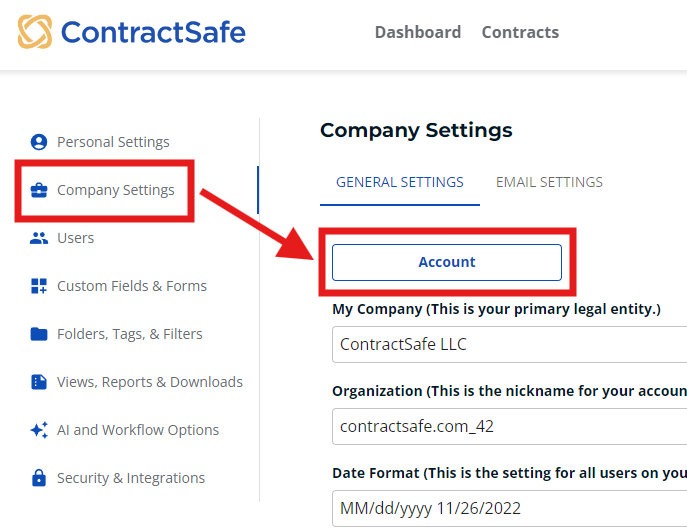Open the Date Format dropdown

(x=510, y=507)
